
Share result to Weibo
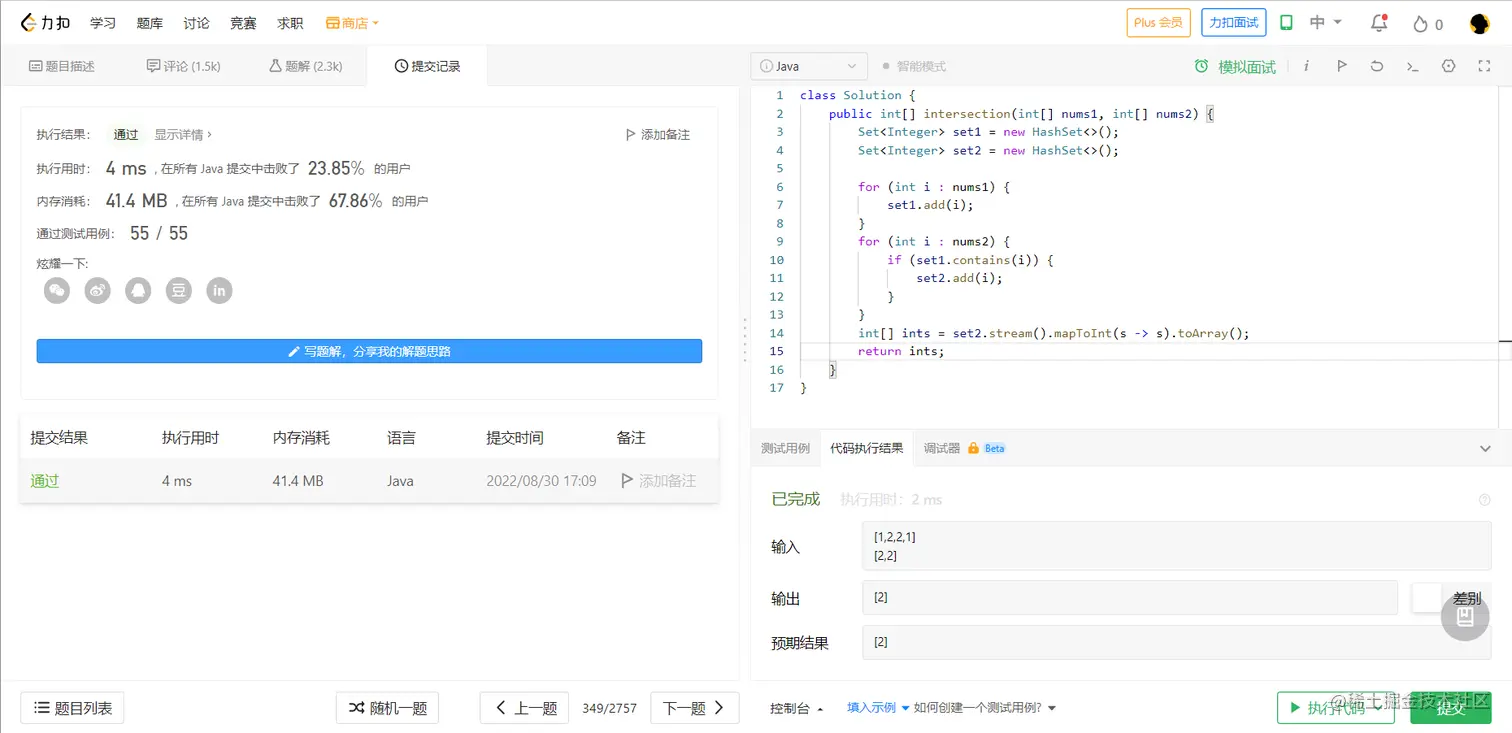click(x=97, y=290)
